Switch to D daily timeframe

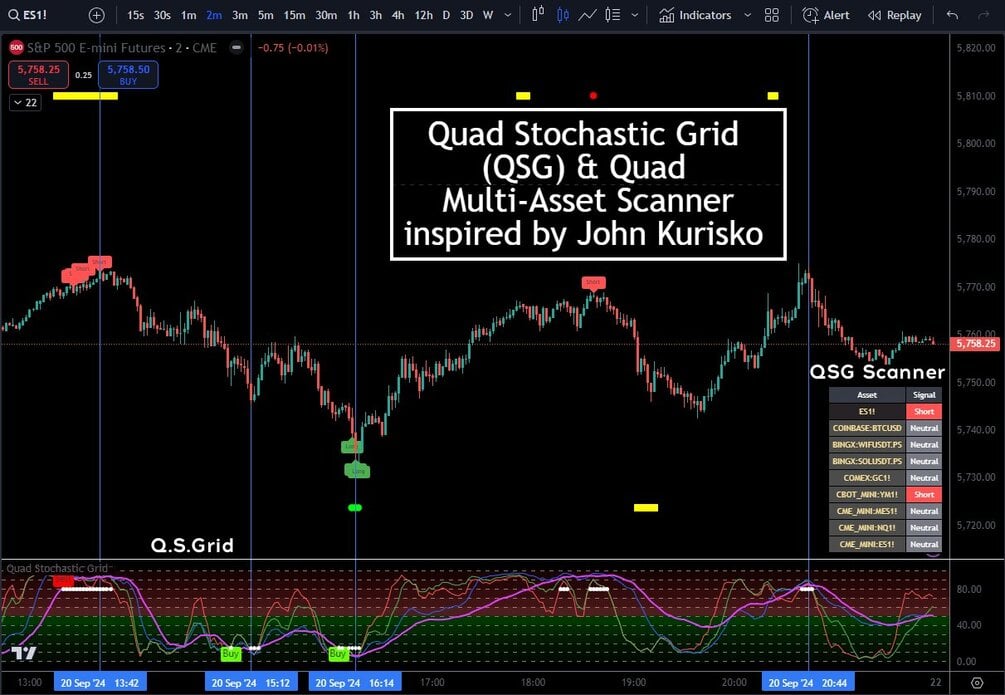446,15
